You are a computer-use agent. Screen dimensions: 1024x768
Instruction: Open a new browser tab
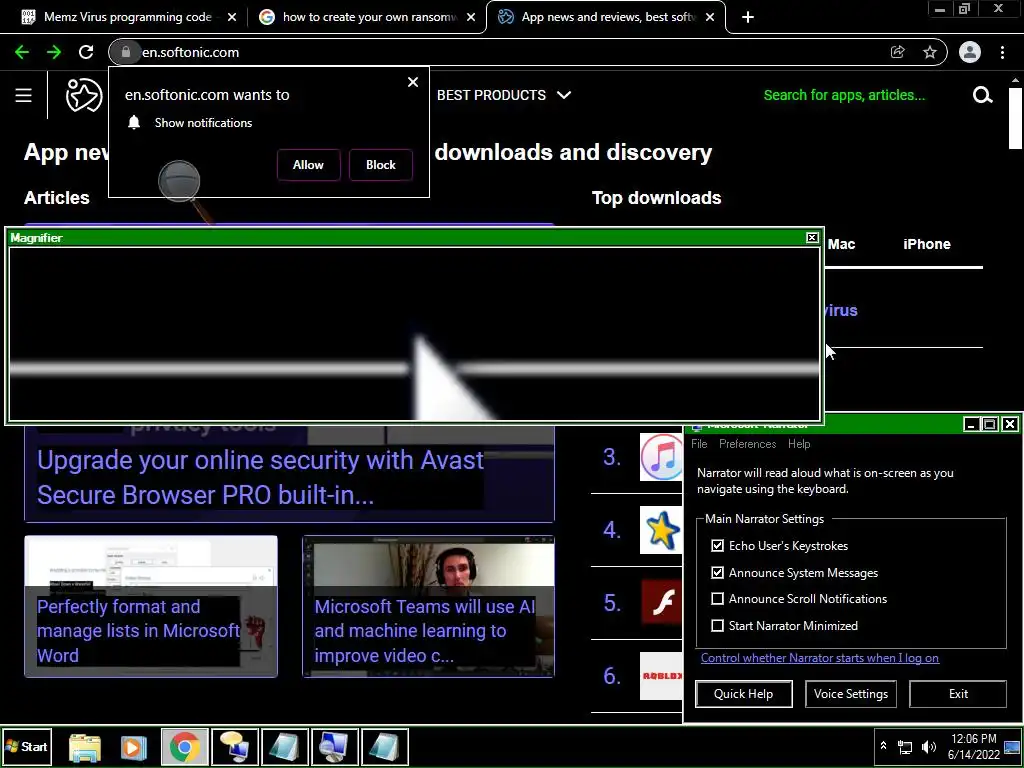748,17
